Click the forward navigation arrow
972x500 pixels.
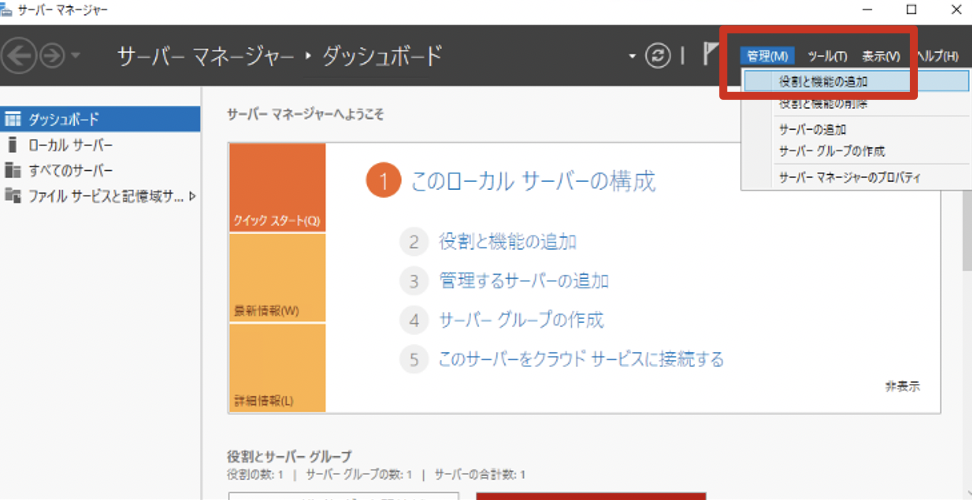pos(51,56)
